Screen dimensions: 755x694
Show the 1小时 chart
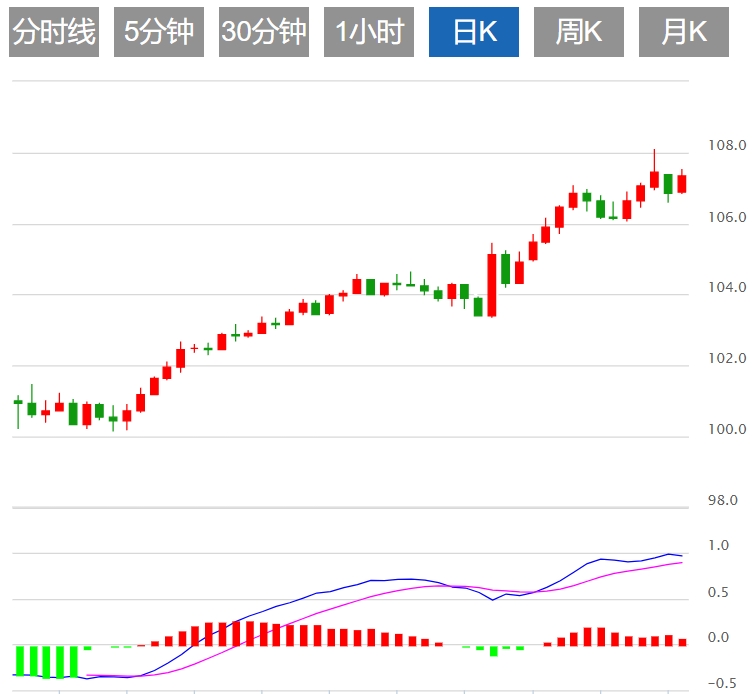pyautogui.click(x=369, y=32)
